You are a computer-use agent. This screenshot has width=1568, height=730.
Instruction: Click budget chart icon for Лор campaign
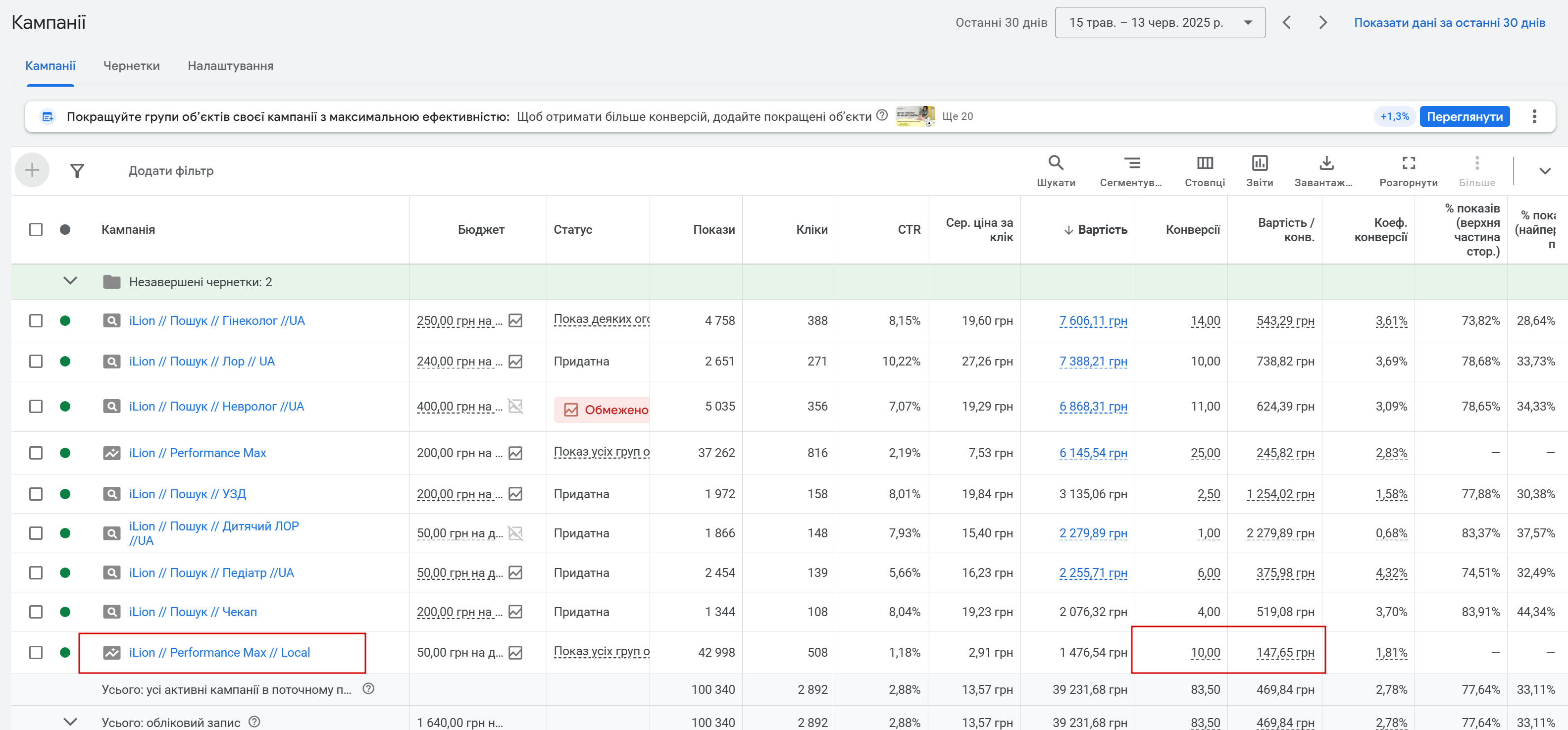click(x=515, y=361)
